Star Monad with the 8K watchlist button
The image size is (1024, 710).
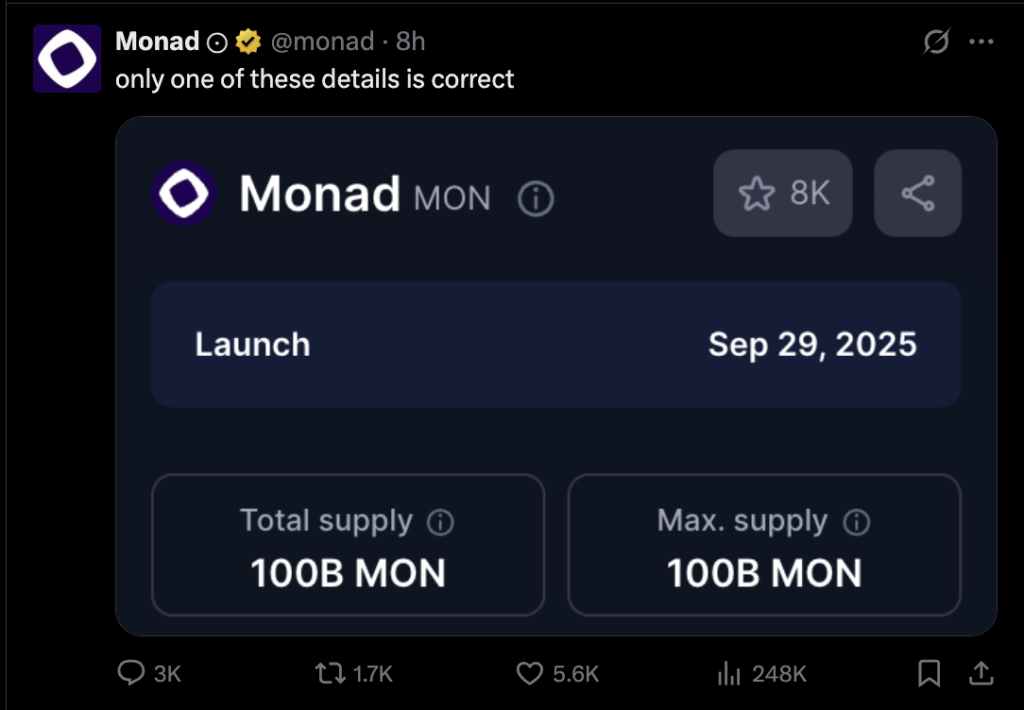tap(782, 193)
